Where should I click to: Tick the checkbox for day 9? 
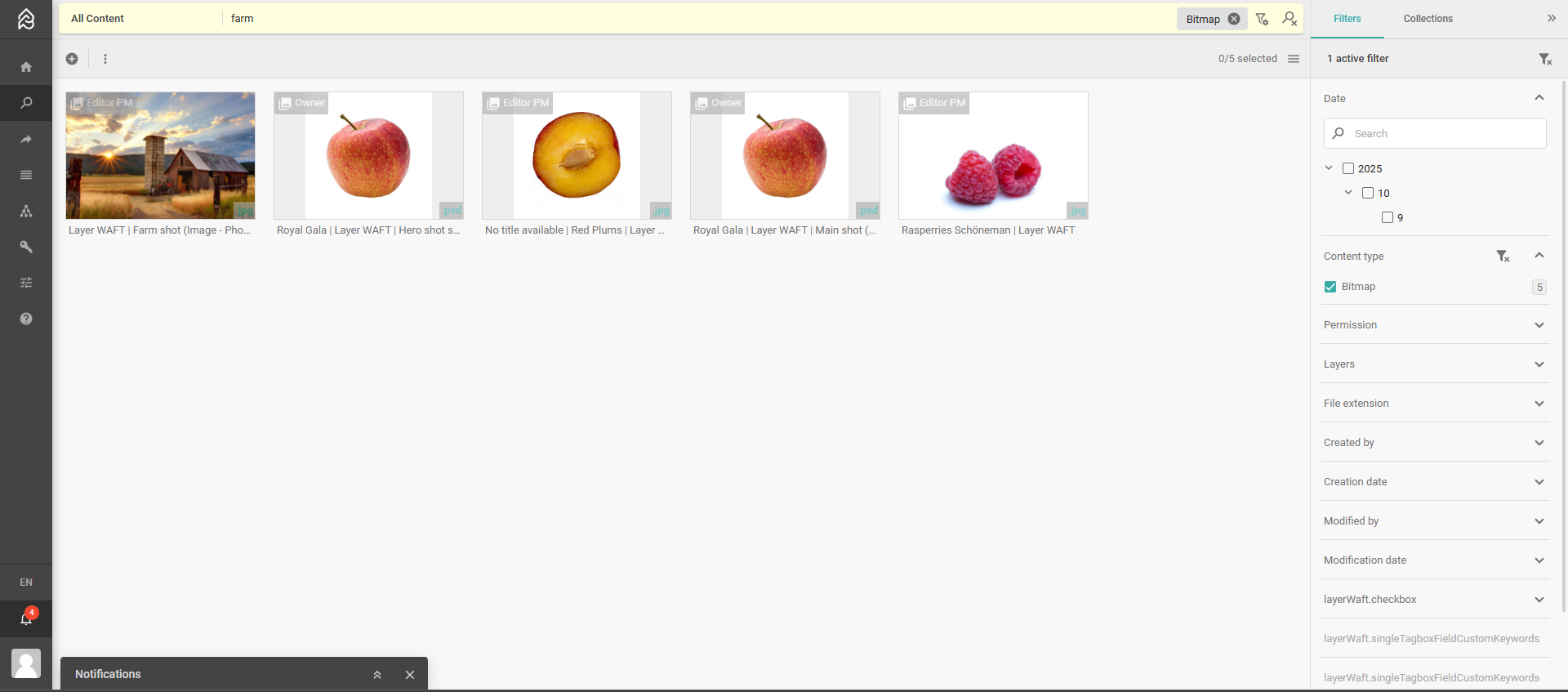click(1388, 217)
